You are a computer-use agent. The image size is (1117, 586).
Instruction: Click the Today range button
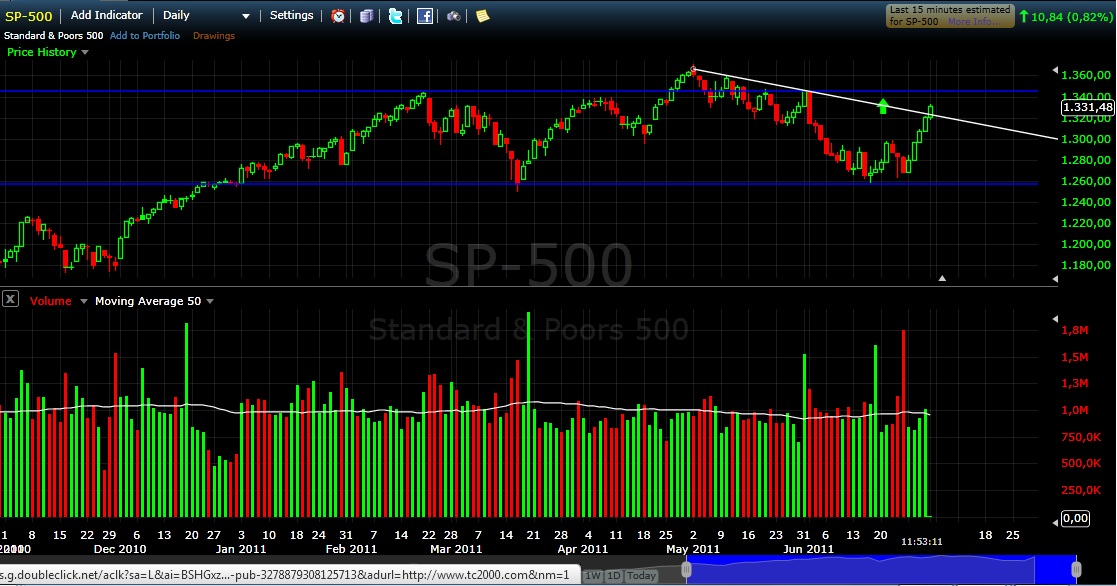(x=641, y=575)
